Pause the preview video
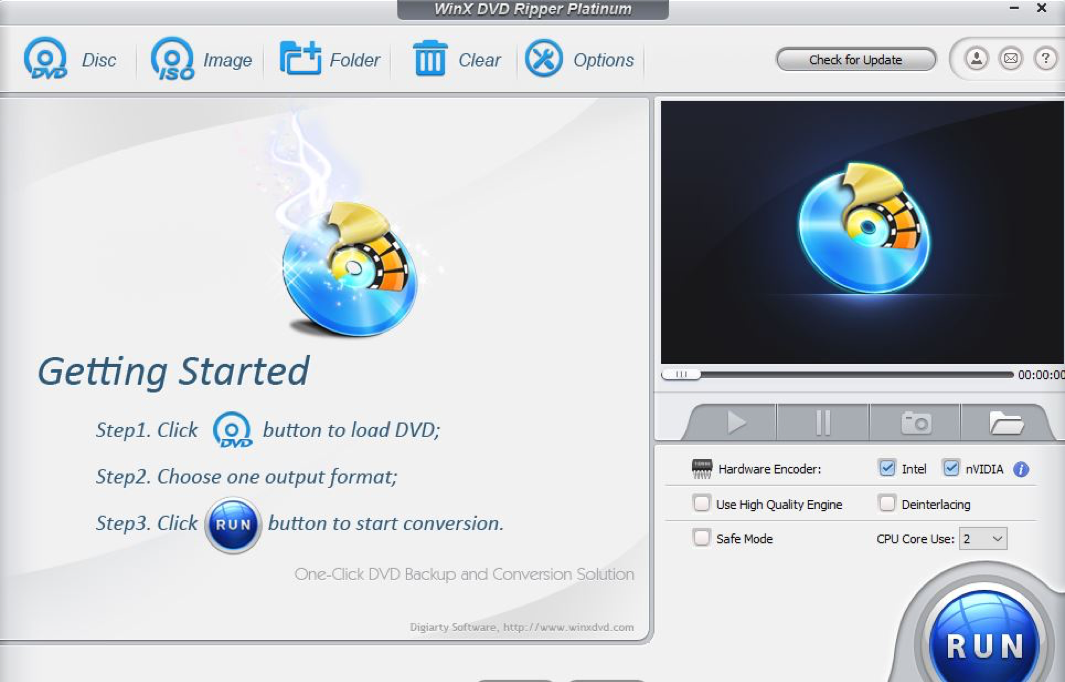 click(823, 423)
